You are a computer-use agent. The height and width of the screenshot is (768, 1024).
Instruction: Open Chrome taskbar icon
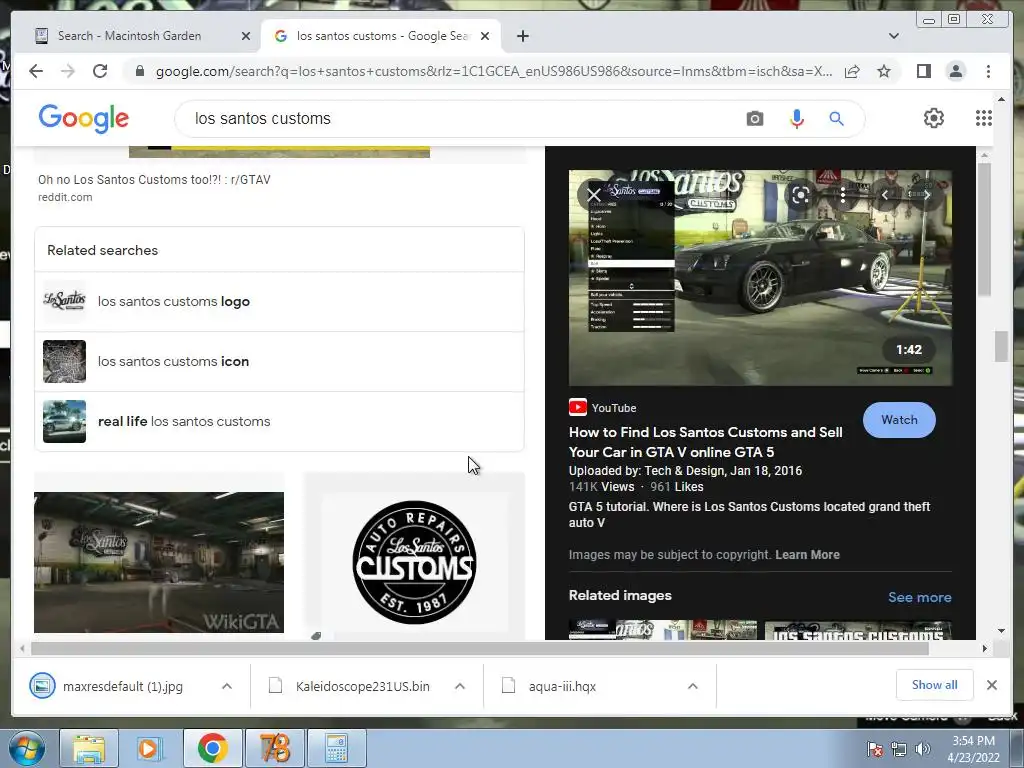click(212, 748)
